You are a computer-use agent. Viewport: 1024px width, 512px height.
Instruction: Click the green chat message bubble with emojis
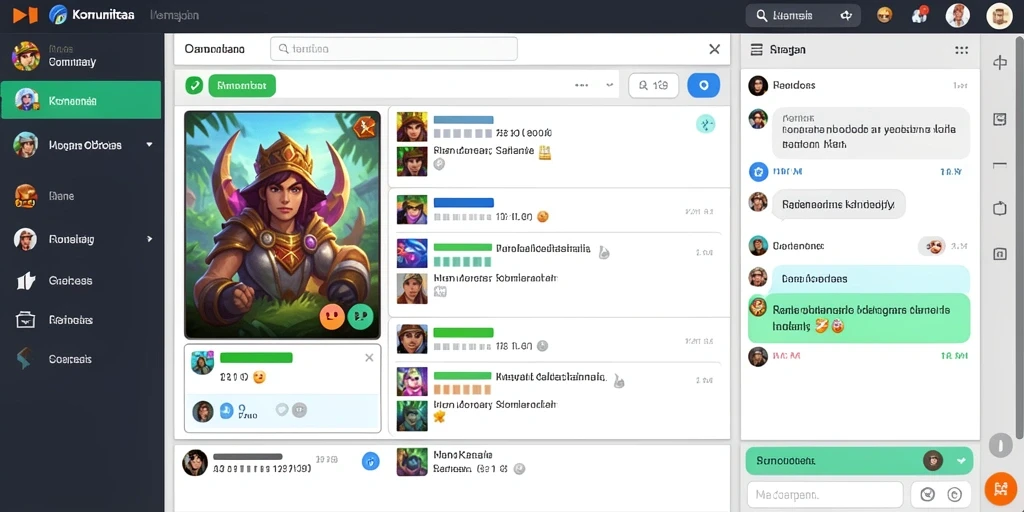(x=859, y=318)
